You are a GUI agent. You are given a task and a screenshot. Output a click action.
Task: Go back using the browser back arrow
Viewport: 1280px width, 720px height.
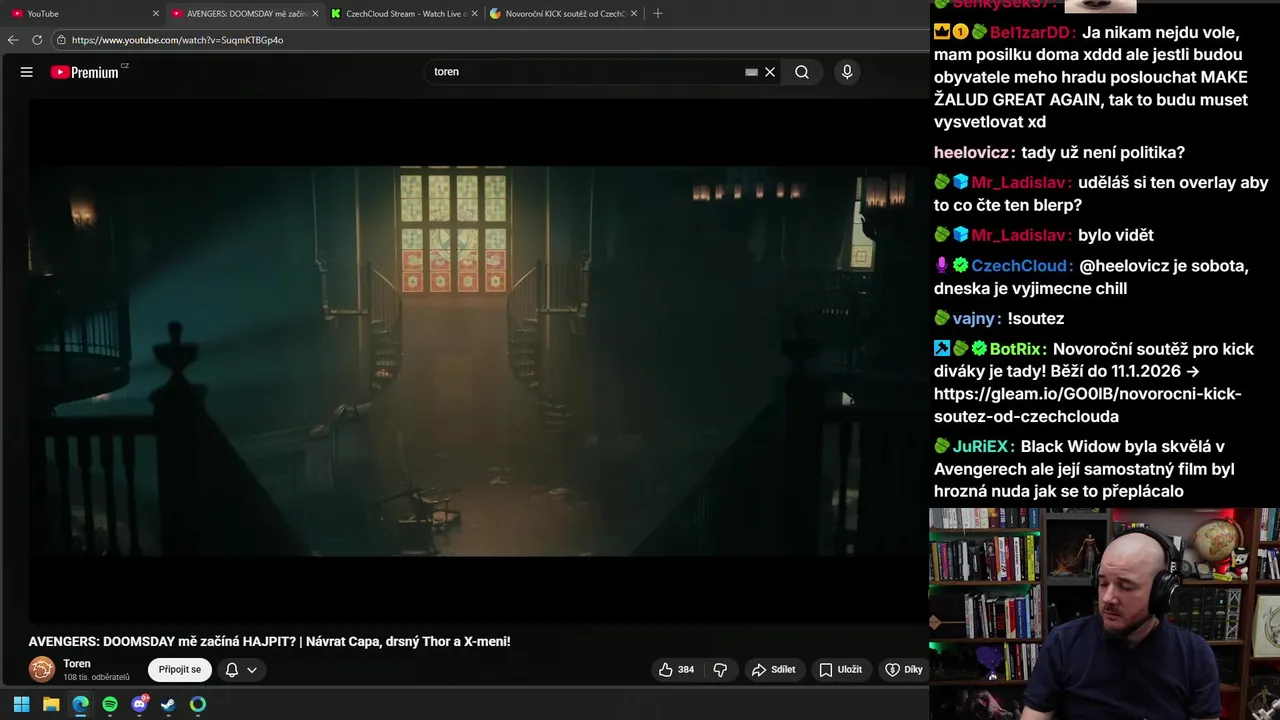click(13, 40)
